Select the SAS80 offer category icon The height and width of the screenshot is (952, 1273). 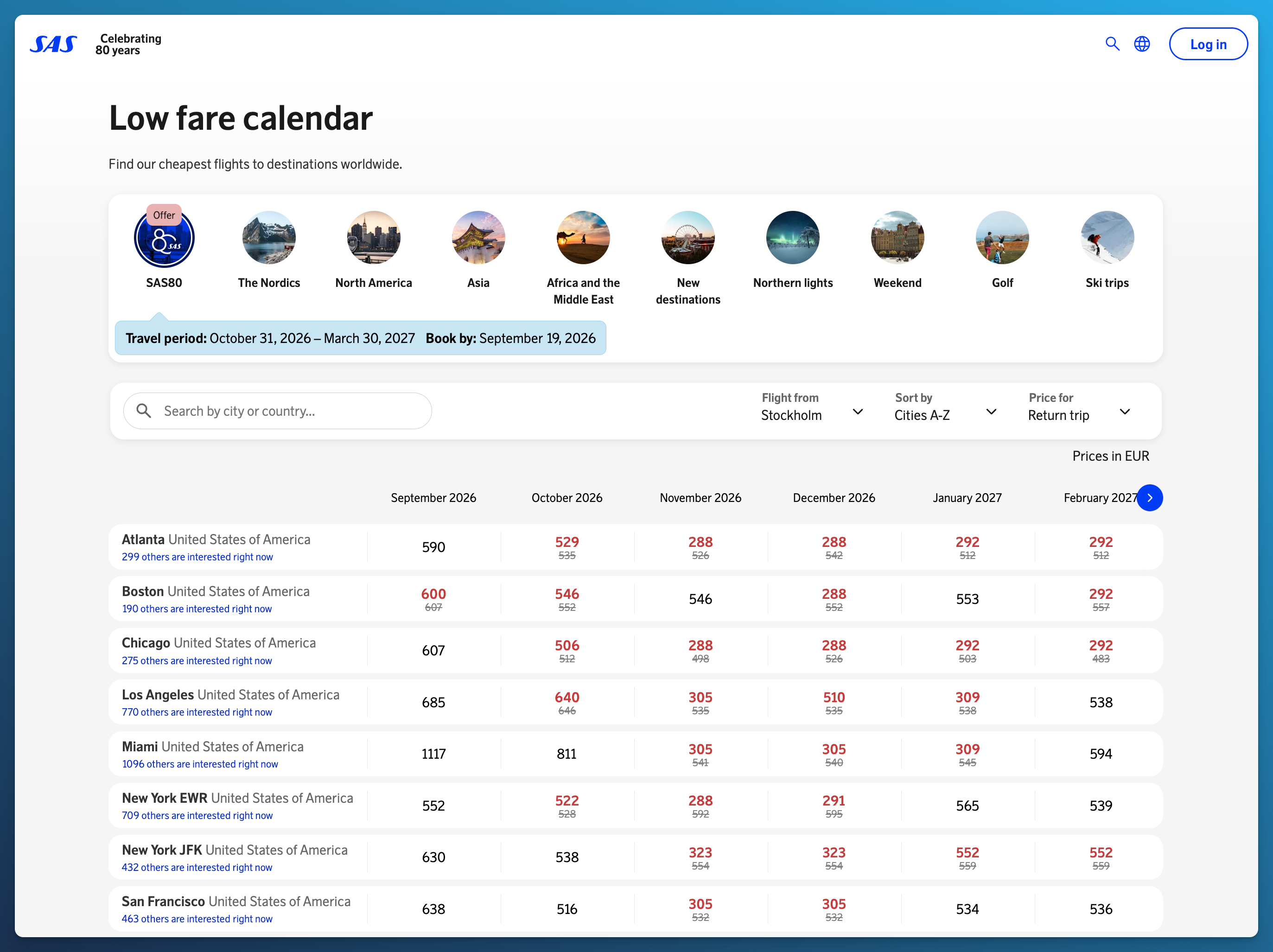click(164, 238)
